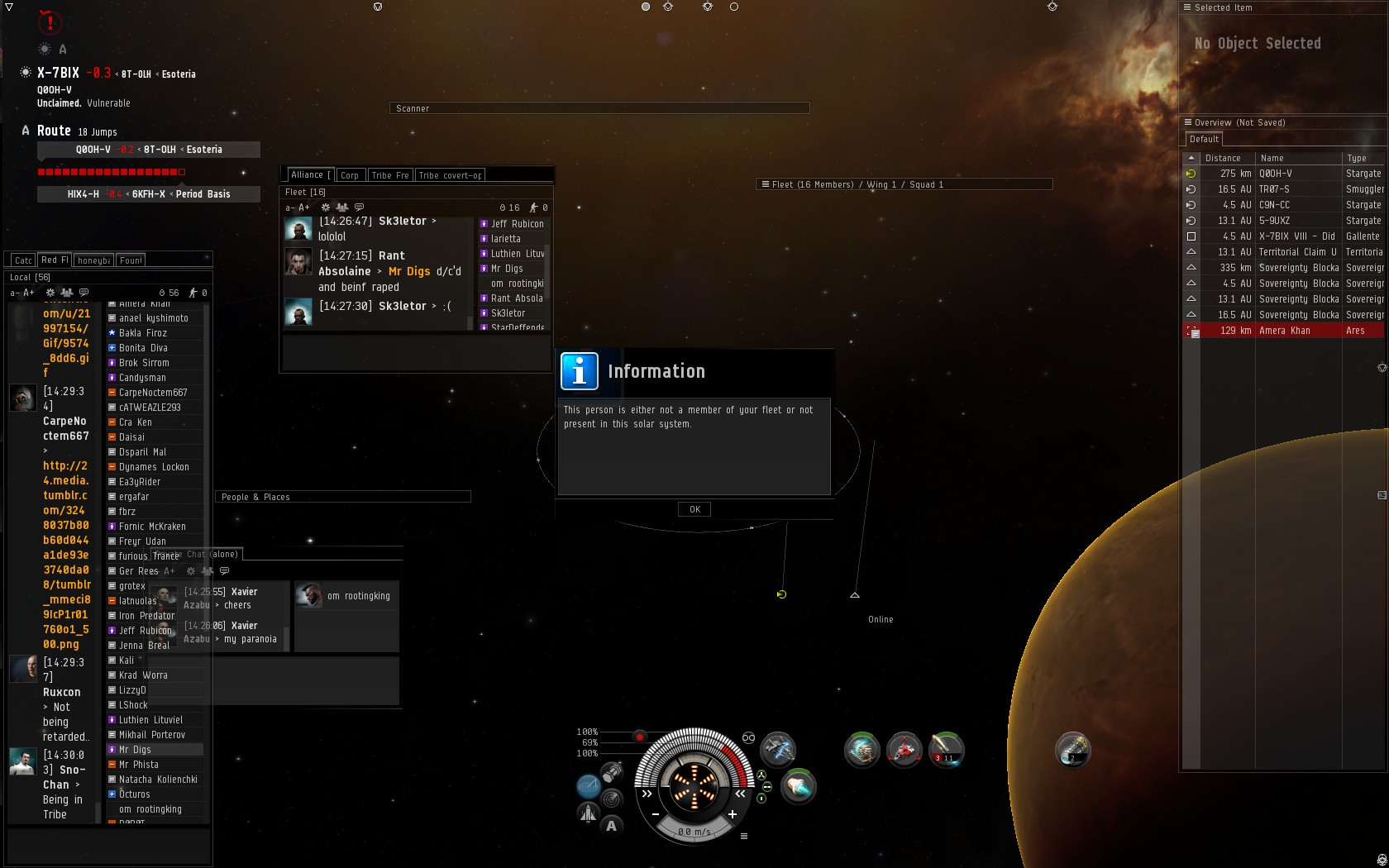Sort overview by the Distance column
The width and height of the screenshot is (1389, 868).
pyautogui.click(x=1227, y=158)
